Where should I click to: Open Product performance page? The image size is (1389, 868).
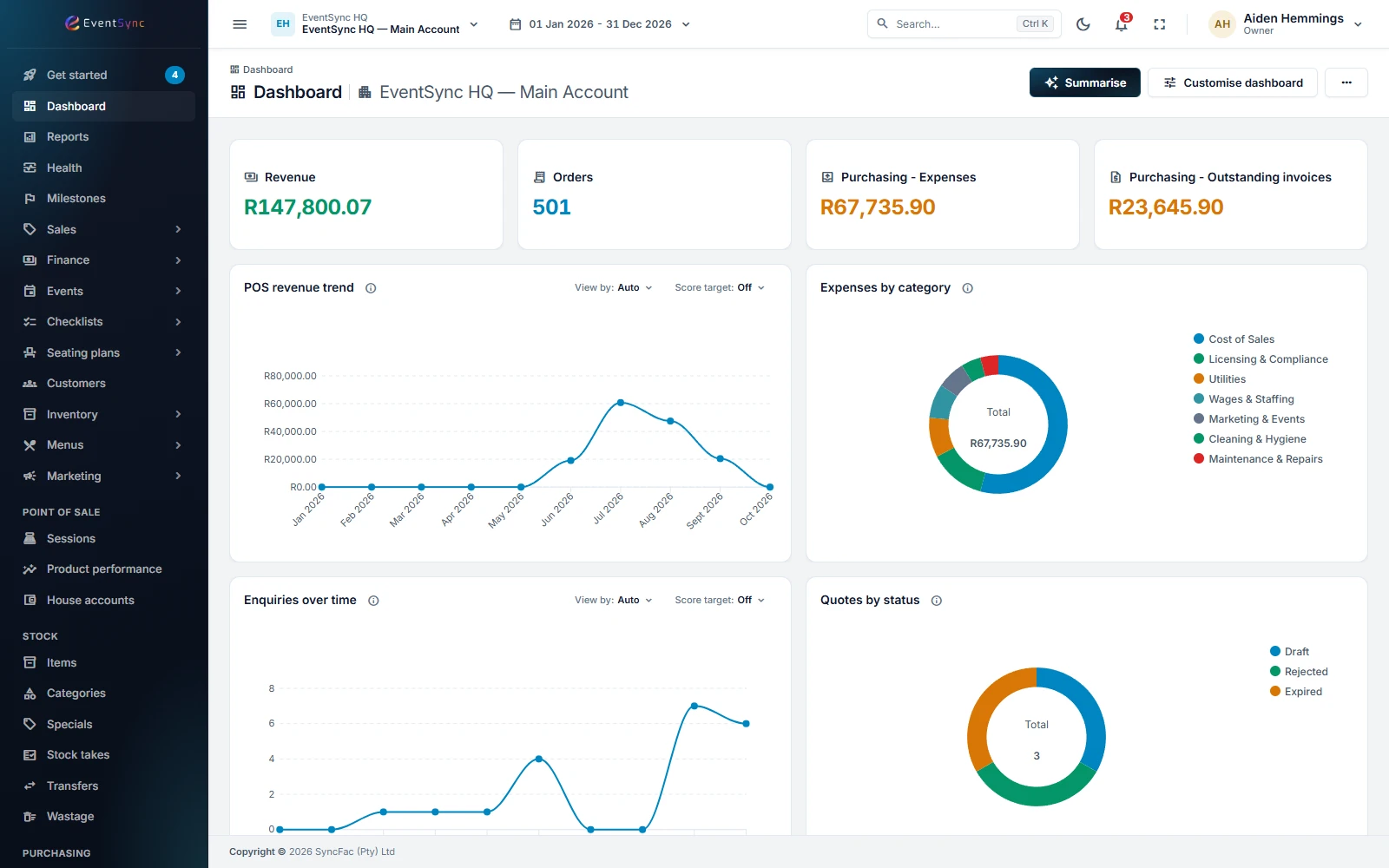(103, 569)
